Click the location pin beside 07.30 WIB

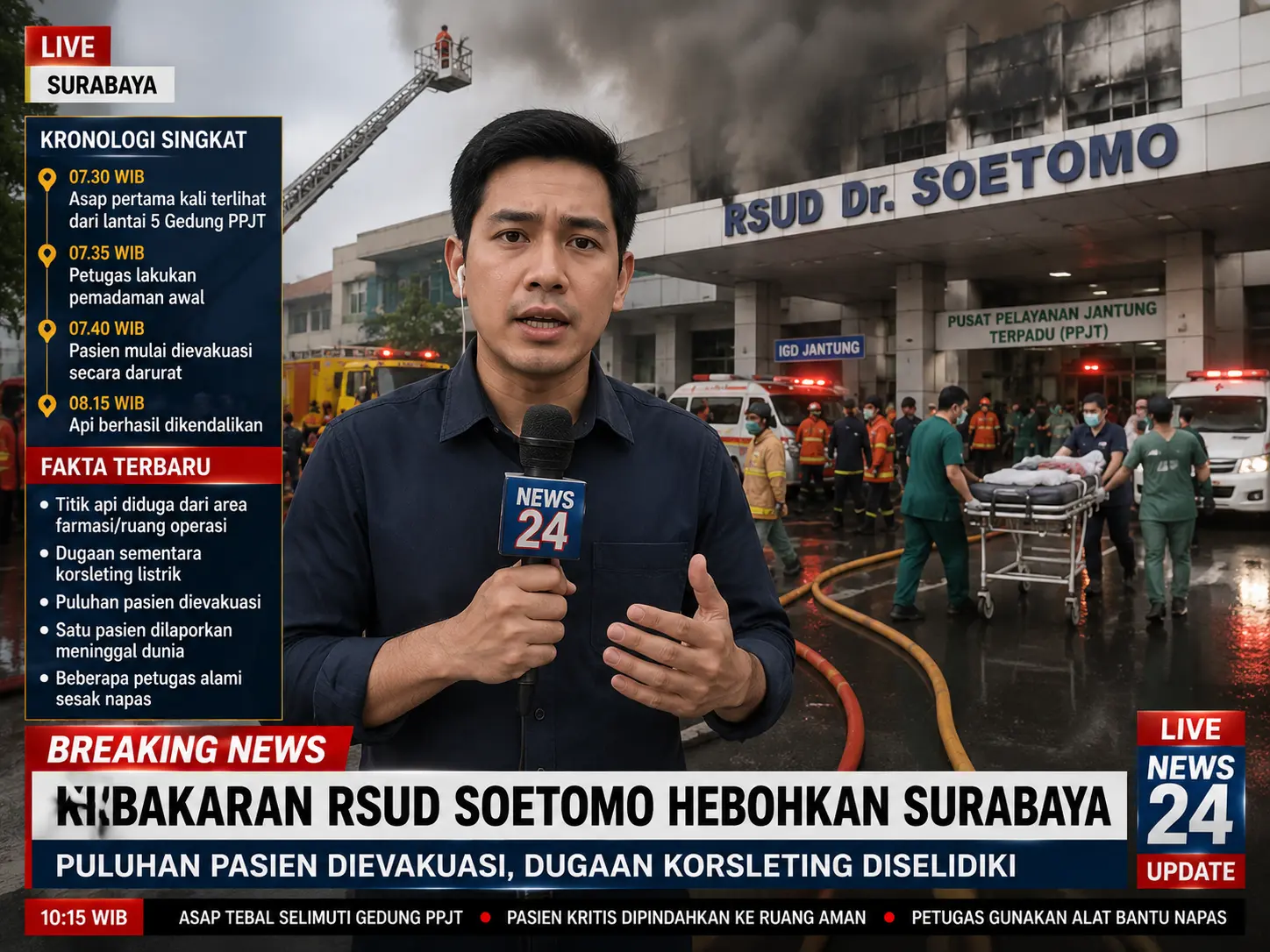point(47,179)
